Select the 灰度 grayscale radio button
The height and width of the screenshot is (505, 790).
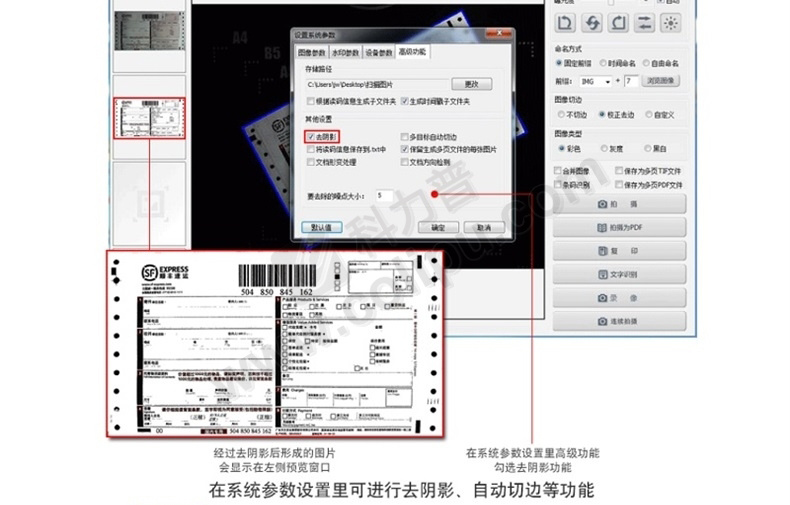pyautogui.click(x=603, y=148)
